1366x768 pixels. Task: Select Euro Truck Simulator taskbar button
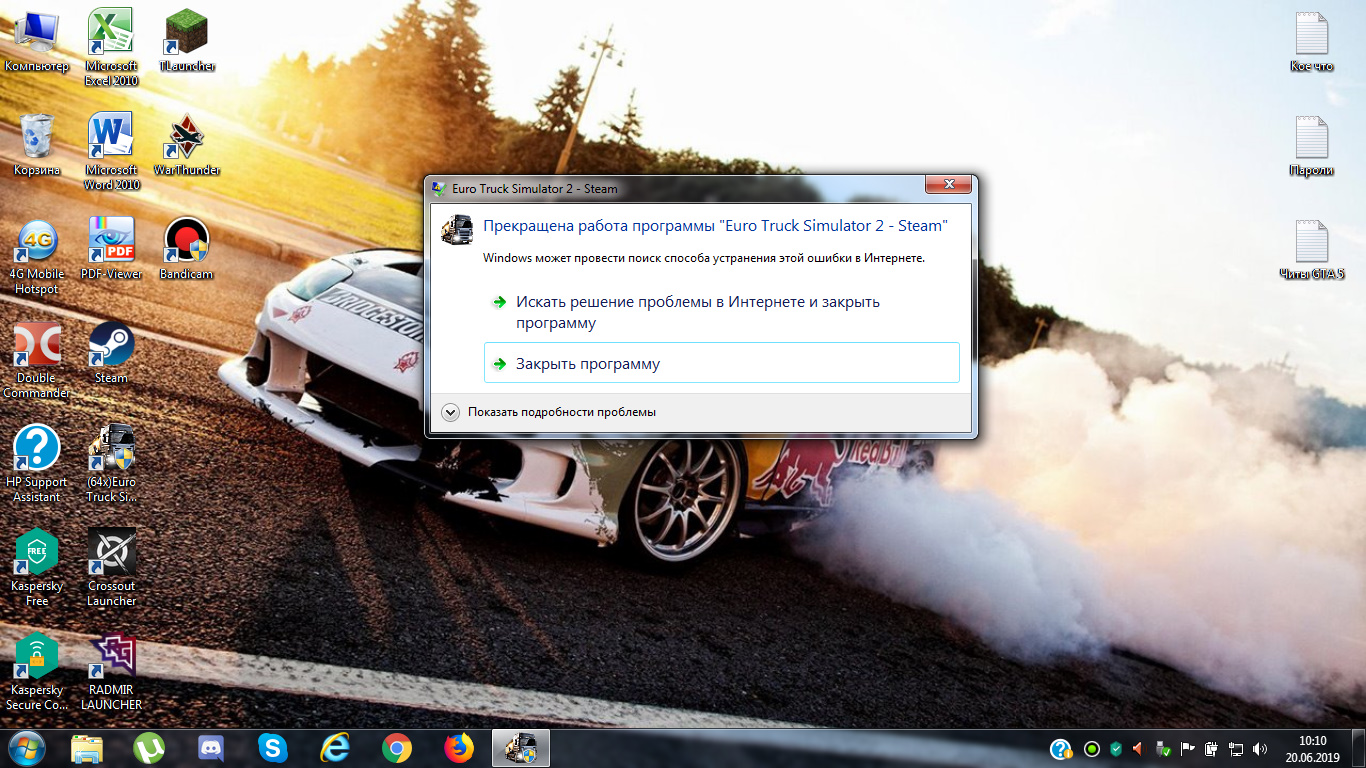tap(521, 748)
